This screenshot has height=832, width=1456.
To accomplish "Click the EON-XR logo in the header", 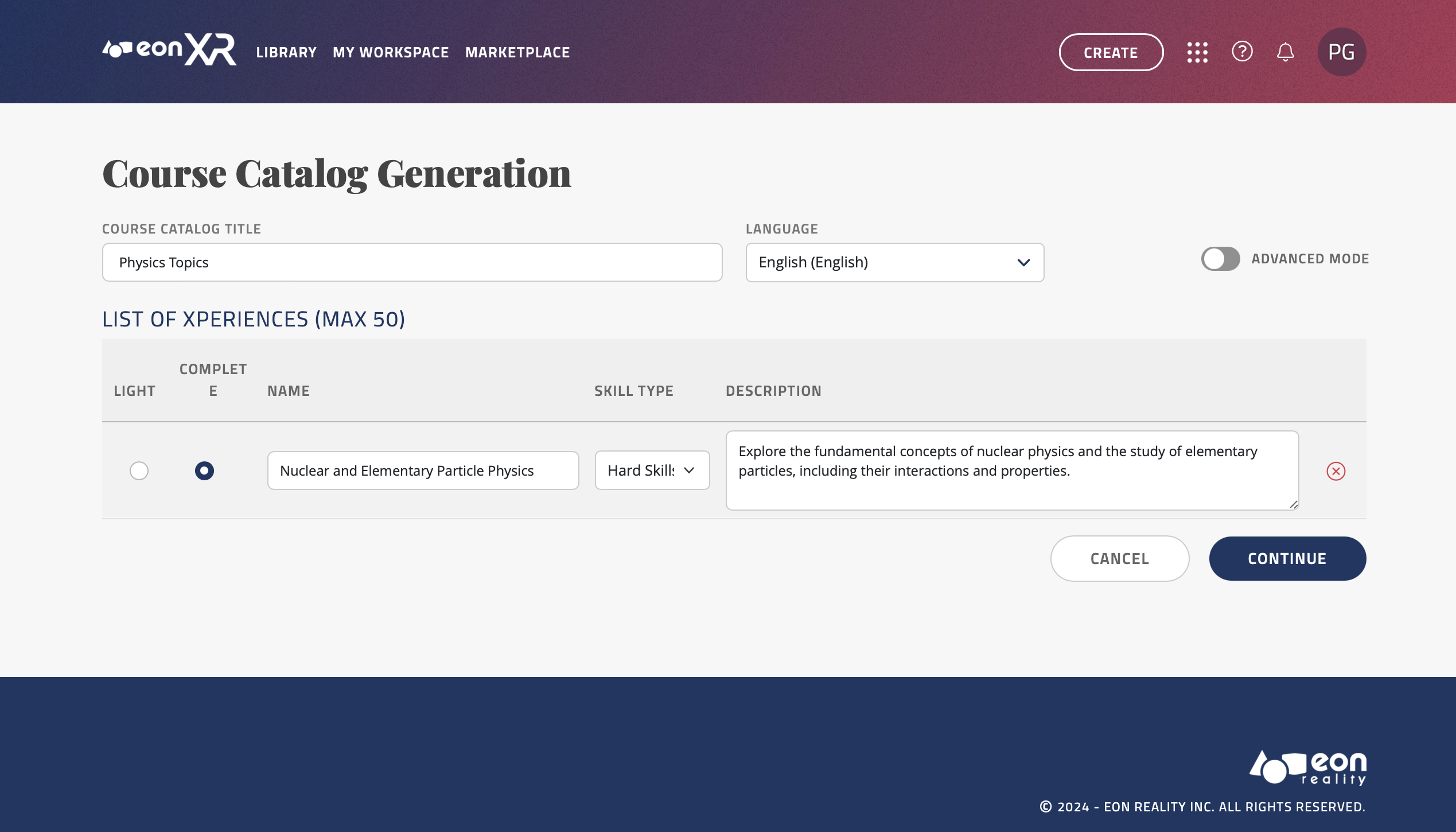I will pos(169,50).
